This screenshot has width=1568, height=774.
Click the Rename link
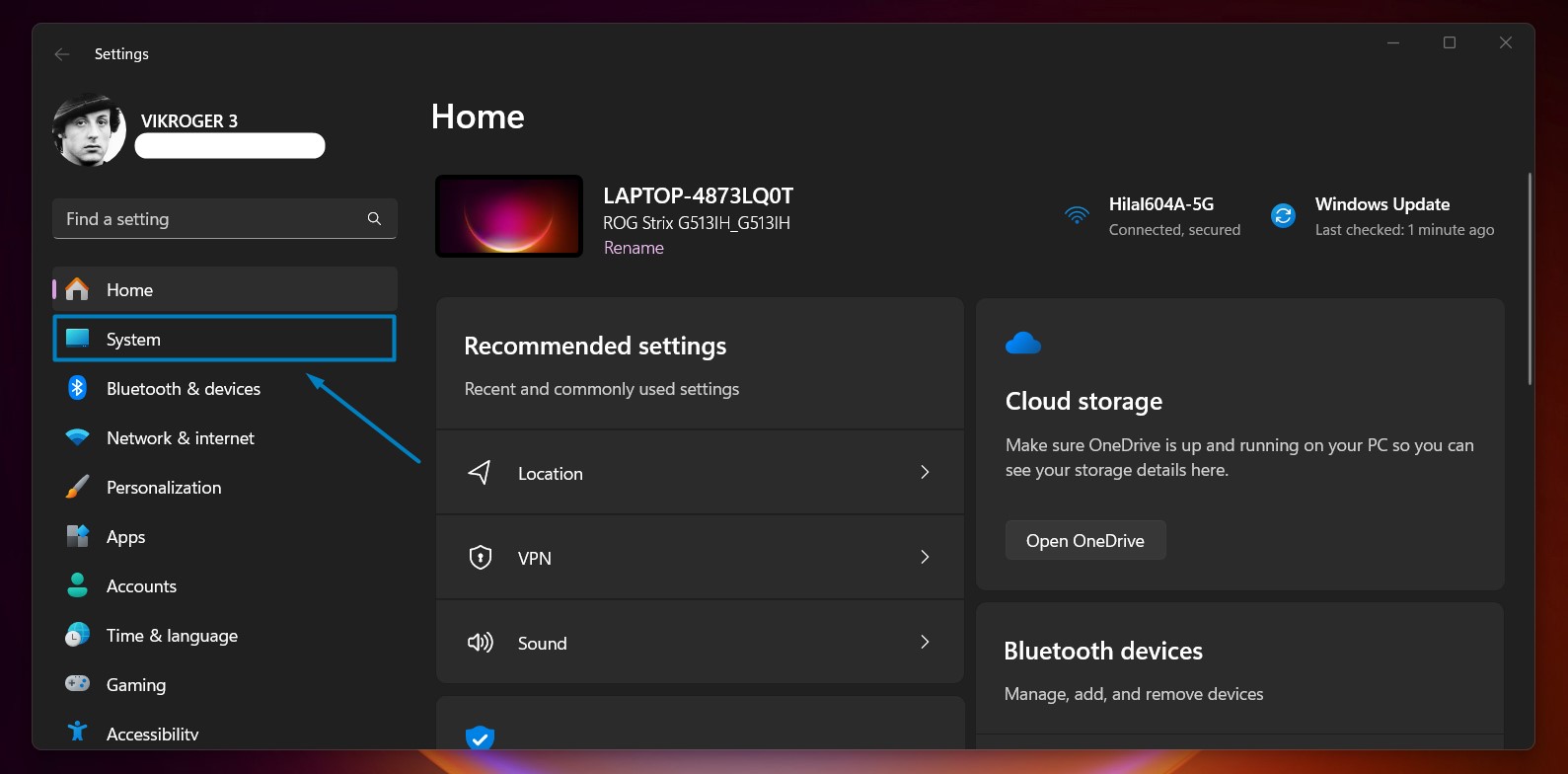pos(634,248)
